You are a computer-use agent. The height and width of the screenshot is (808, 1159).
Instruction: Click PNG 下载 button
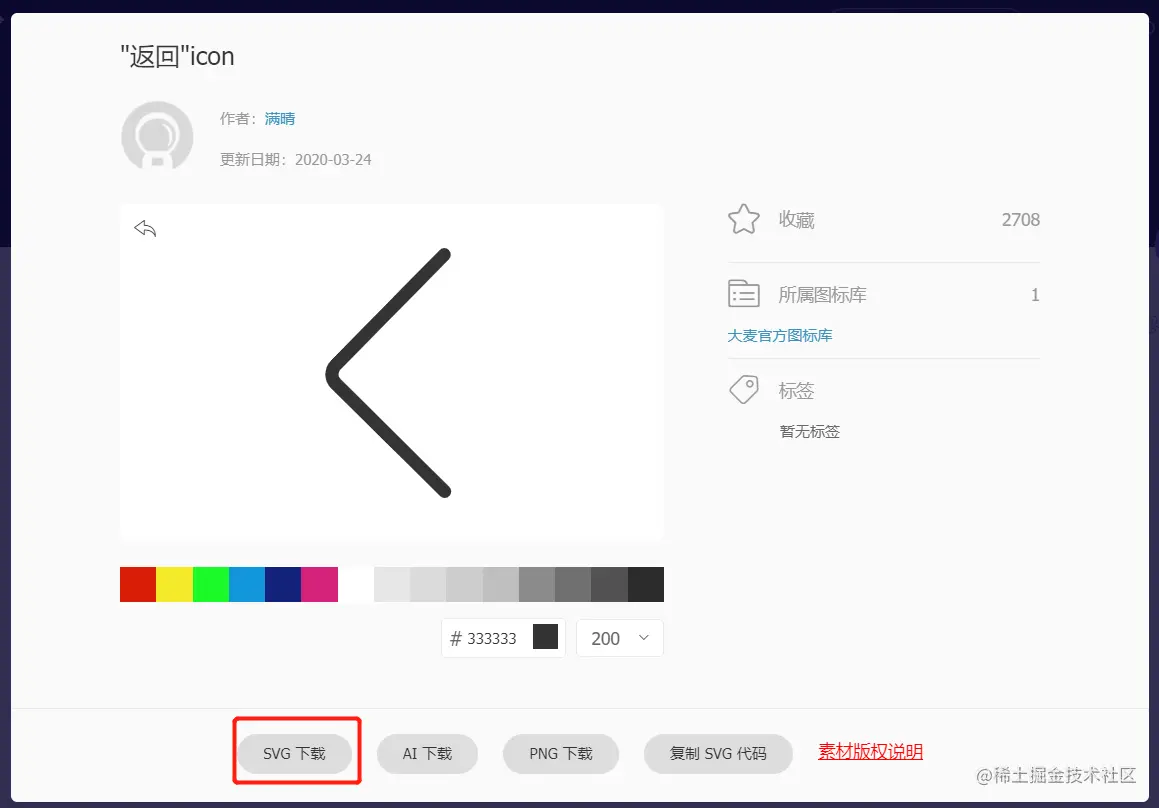561,753
